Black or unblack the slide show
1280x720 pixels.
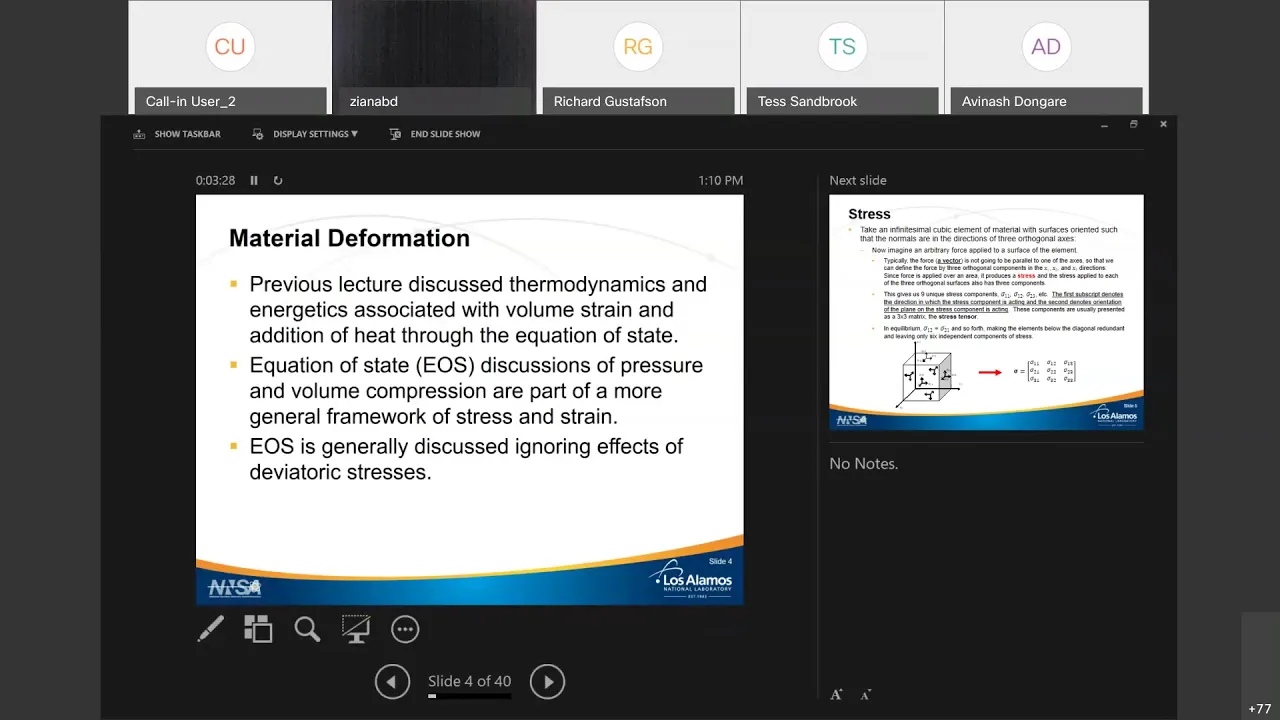click(356, 629)
